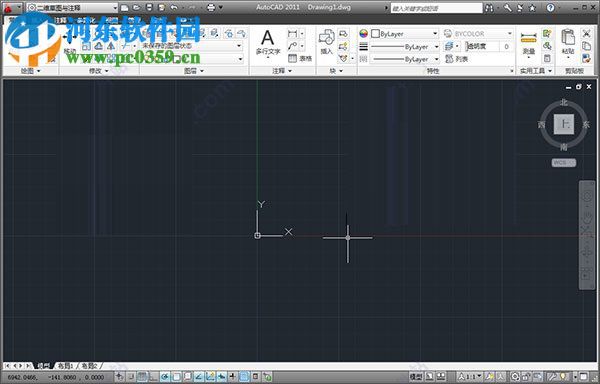This screenshot has height=384, width=600.
Task: Open the lineweight ByLayer dropdown
Action: point(404,47)
